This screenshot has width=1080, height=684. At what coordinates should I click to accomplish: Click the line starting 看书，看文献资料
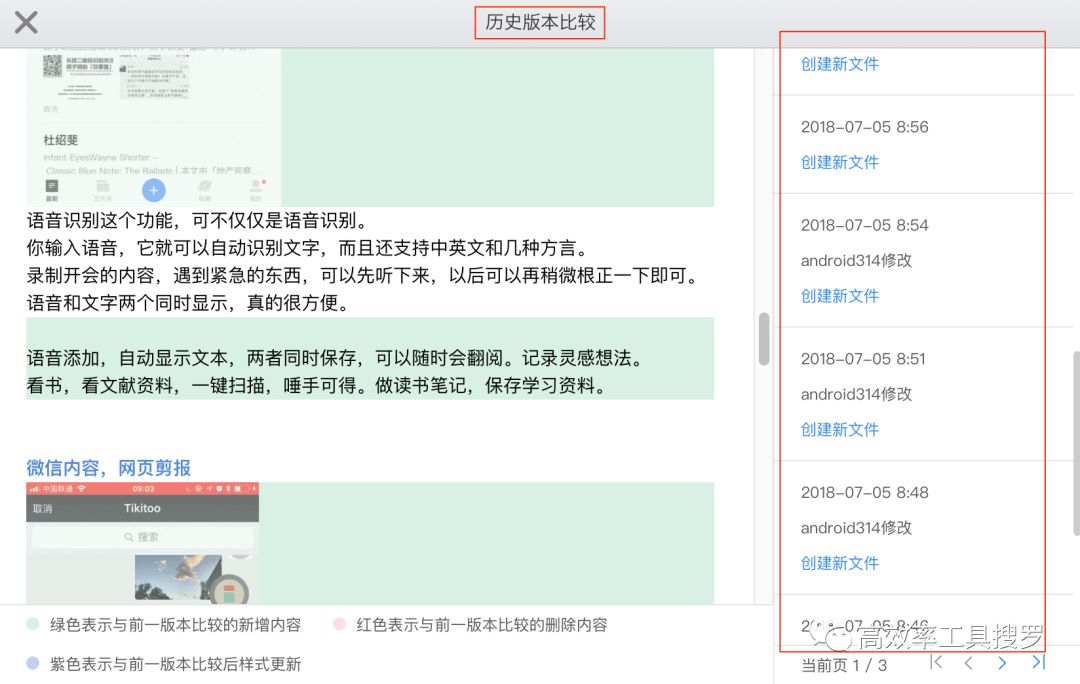coord(319,386)
